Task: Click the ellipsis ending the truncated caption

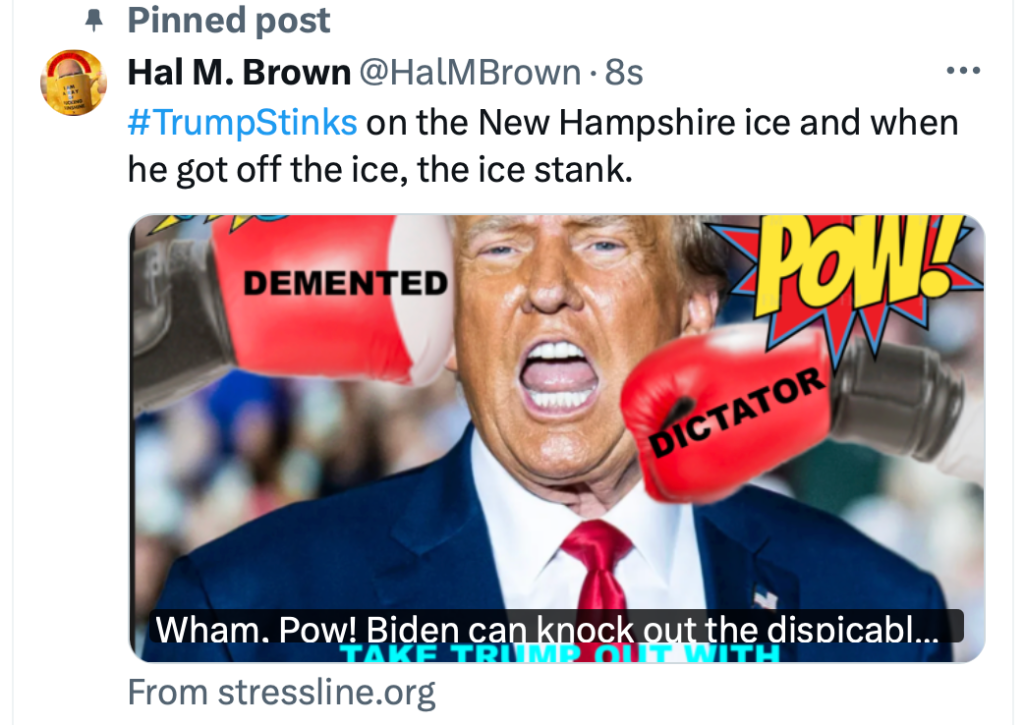Action: tap(927, 632)
